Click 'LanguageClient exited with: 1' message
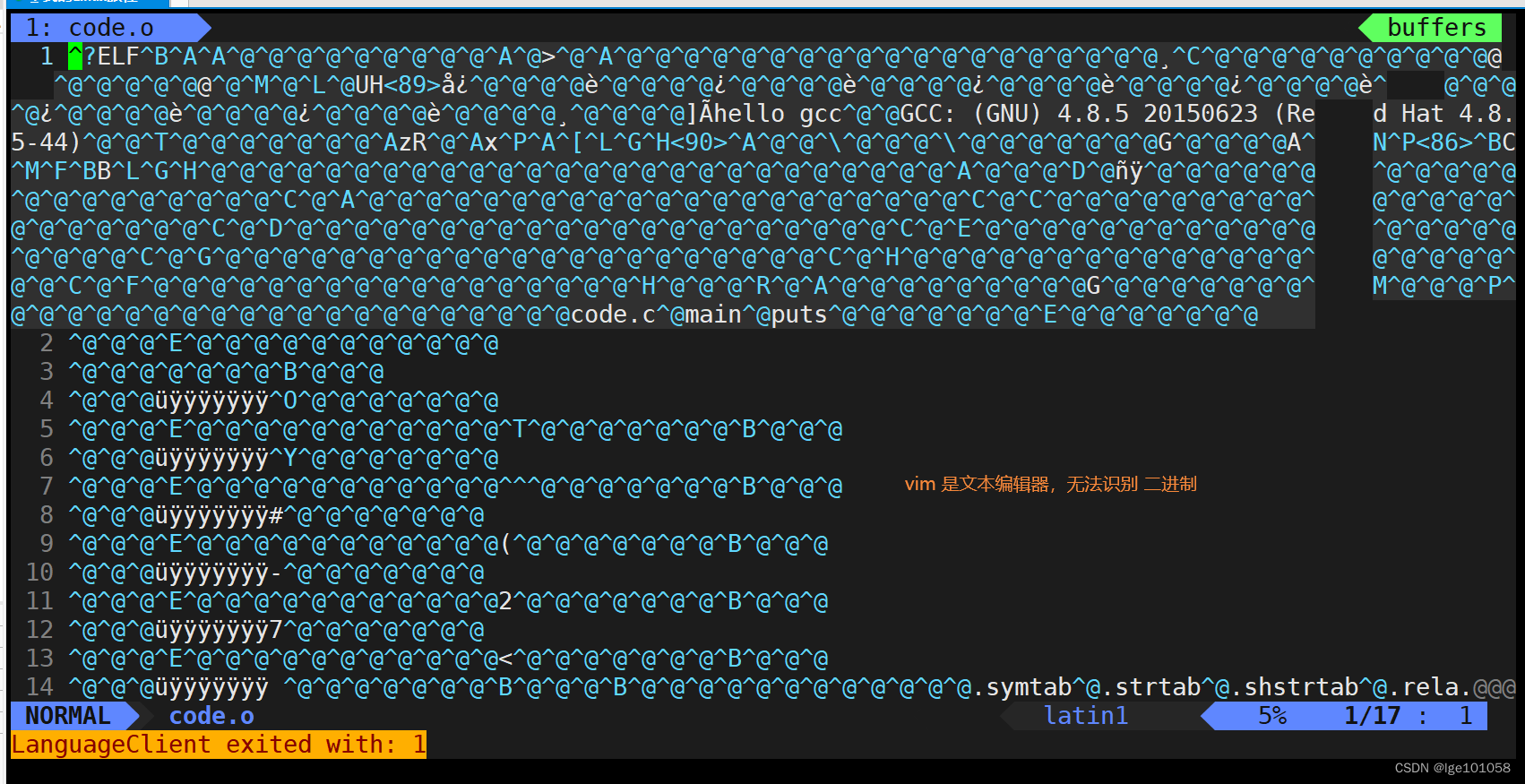The image size is (1525, 784). 219,745
